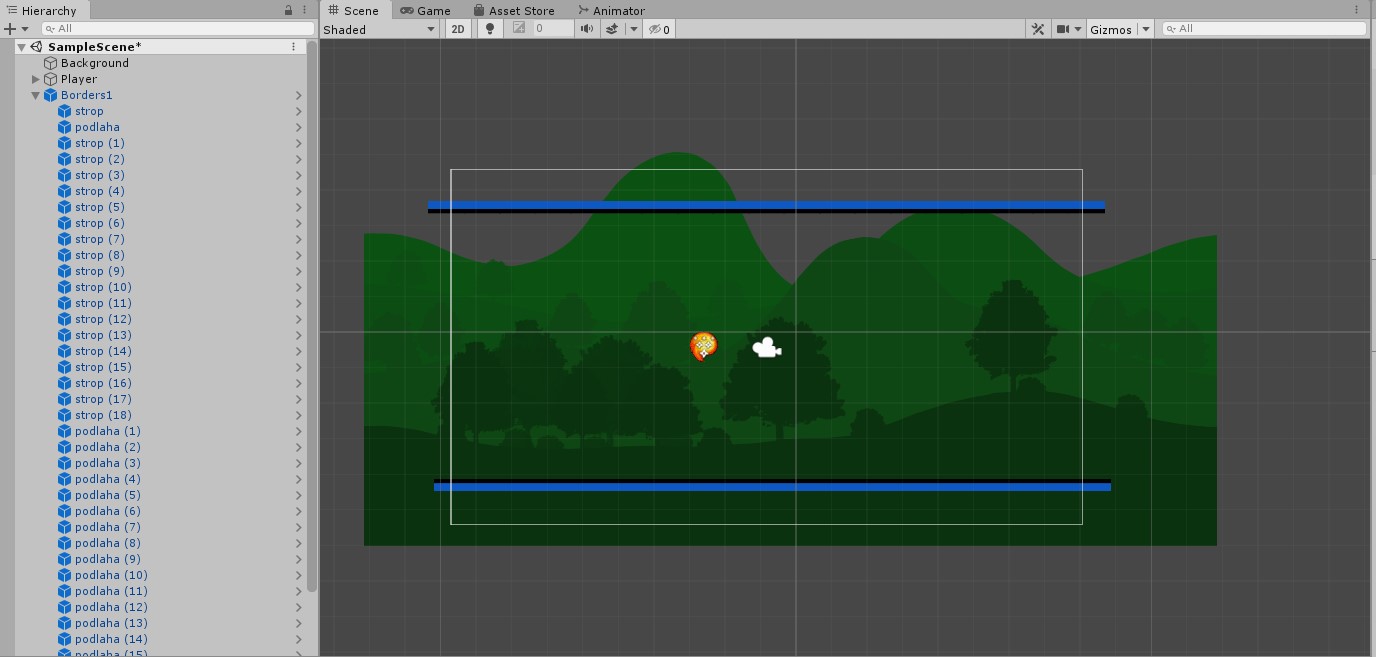Click the scene visibility eye icon

654,29
